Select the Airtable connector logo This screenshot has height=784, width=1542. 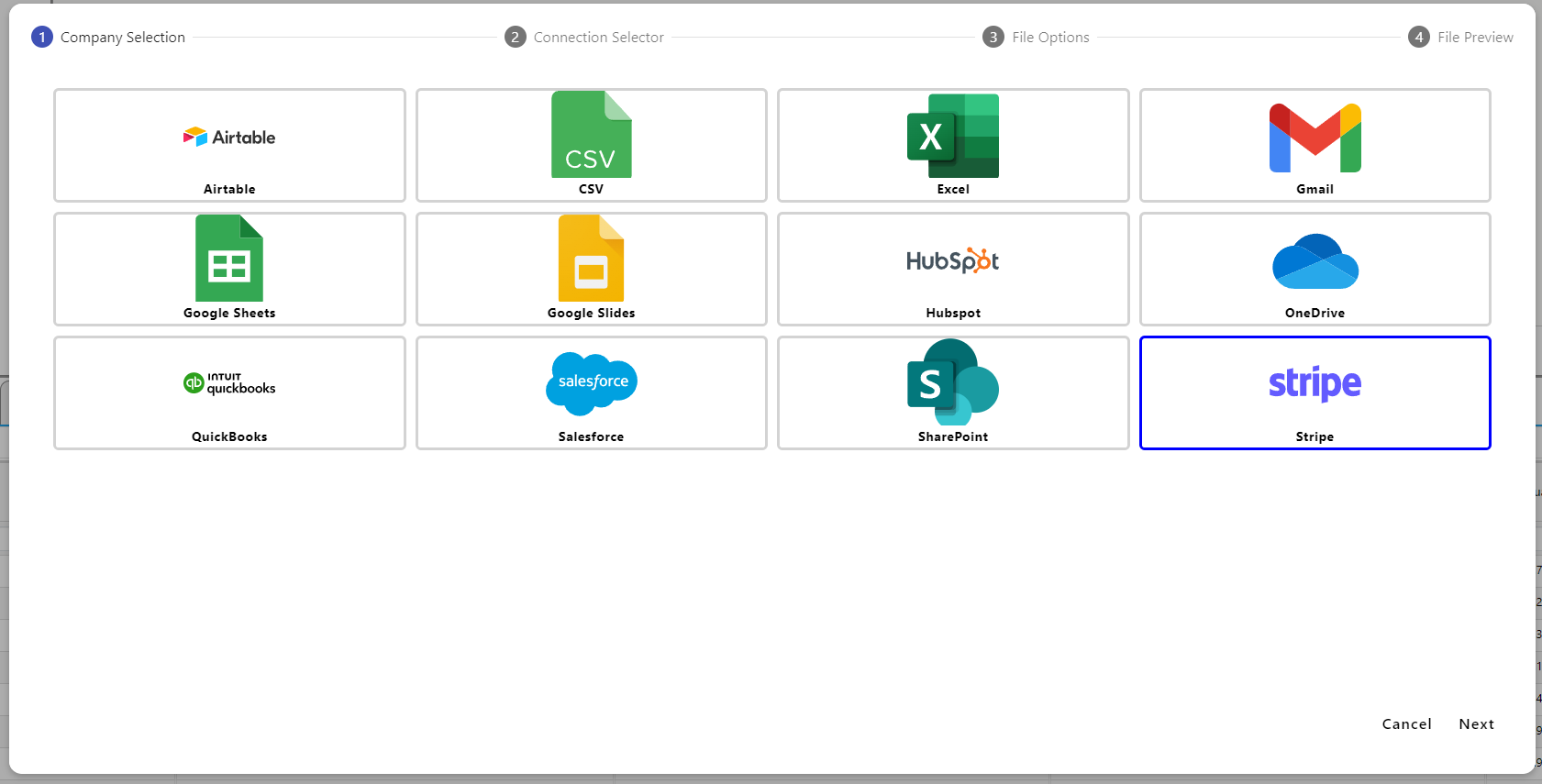point(229,138)
